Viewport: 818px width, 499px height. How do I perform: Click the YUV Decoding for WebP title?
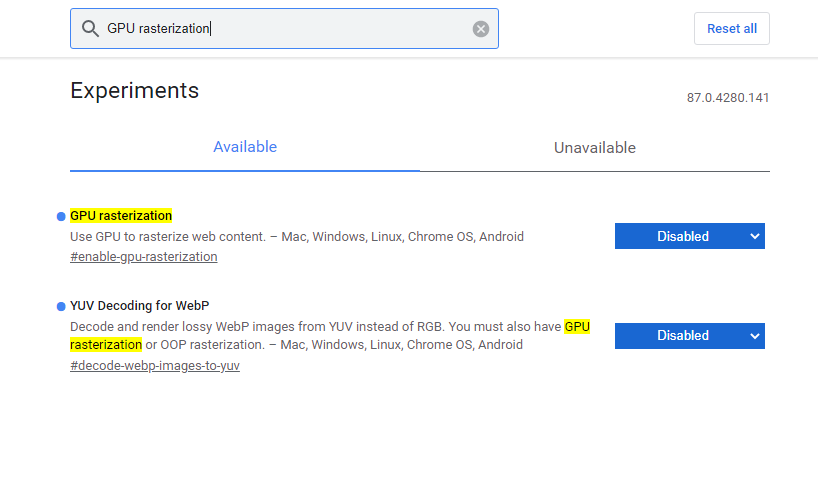(140, 306)
